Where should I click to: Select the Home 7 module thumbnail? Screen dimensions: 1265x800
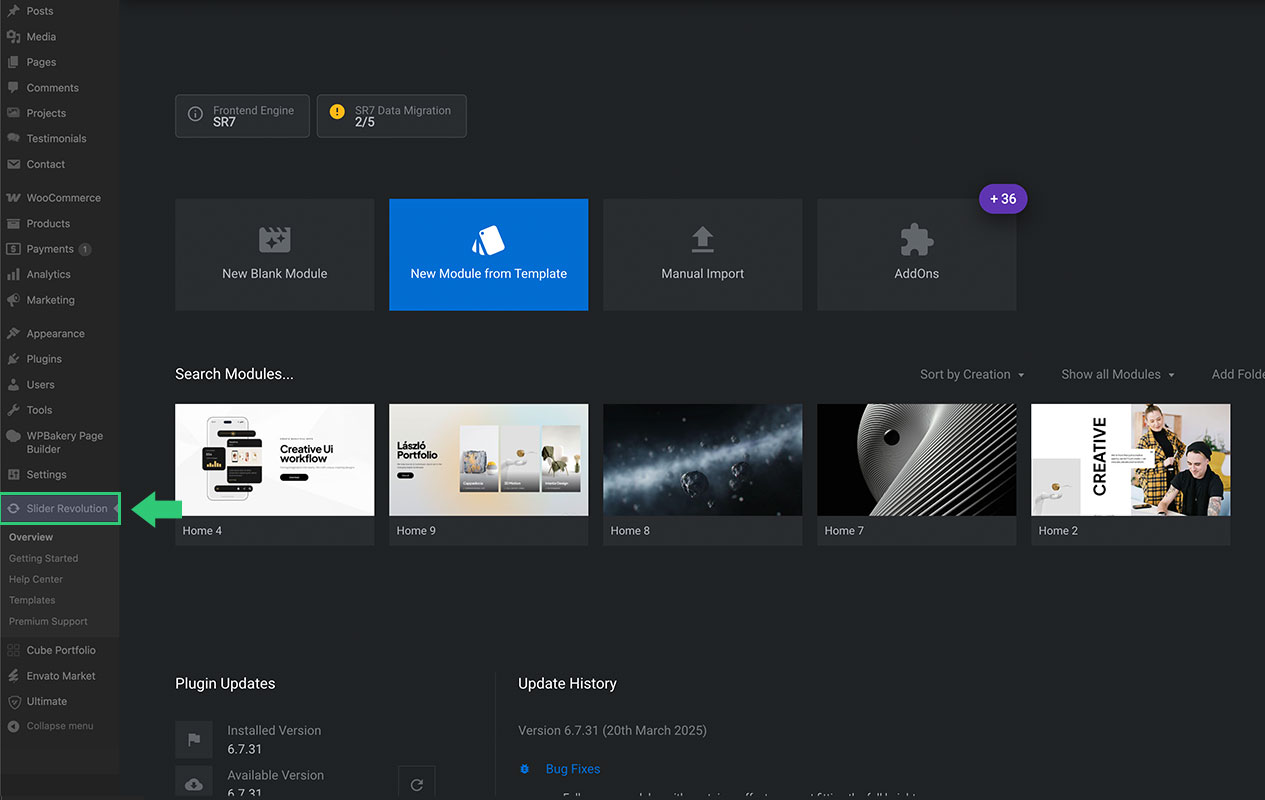pos(916,460)
